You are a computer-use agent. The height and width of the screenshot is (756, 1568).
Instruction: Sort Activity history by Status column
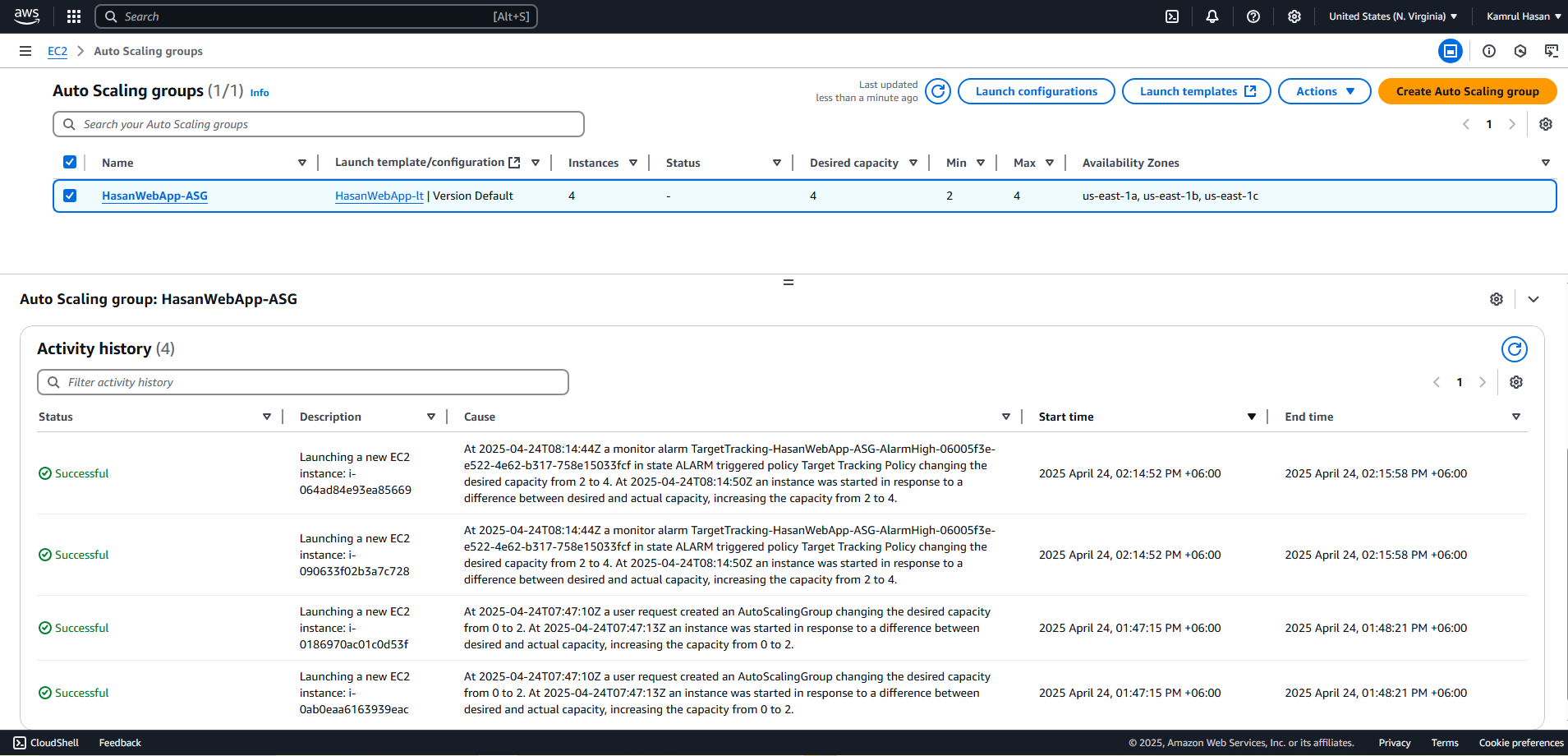[267, 417]
